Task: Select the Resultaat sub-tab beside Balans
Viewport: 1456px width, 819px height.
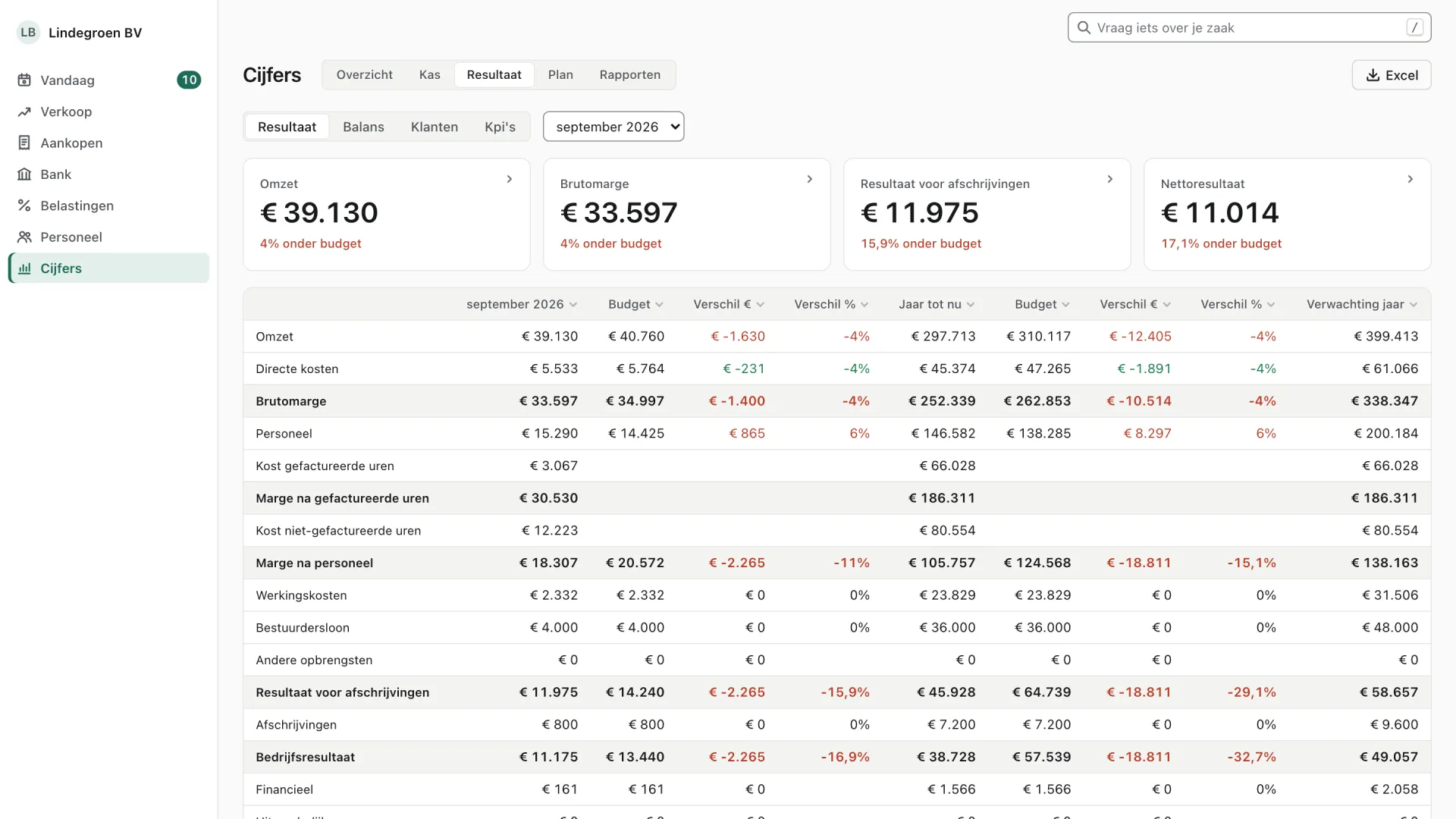Action: [x=287, y=127]
